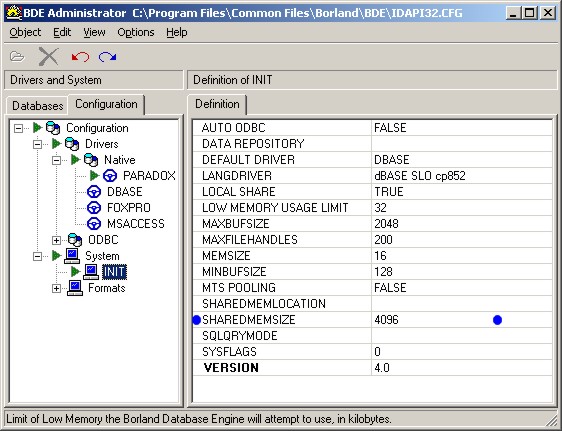
Task: Click the SHAREDMEMSIZE value 4096
Action: [x=386, y=320]
